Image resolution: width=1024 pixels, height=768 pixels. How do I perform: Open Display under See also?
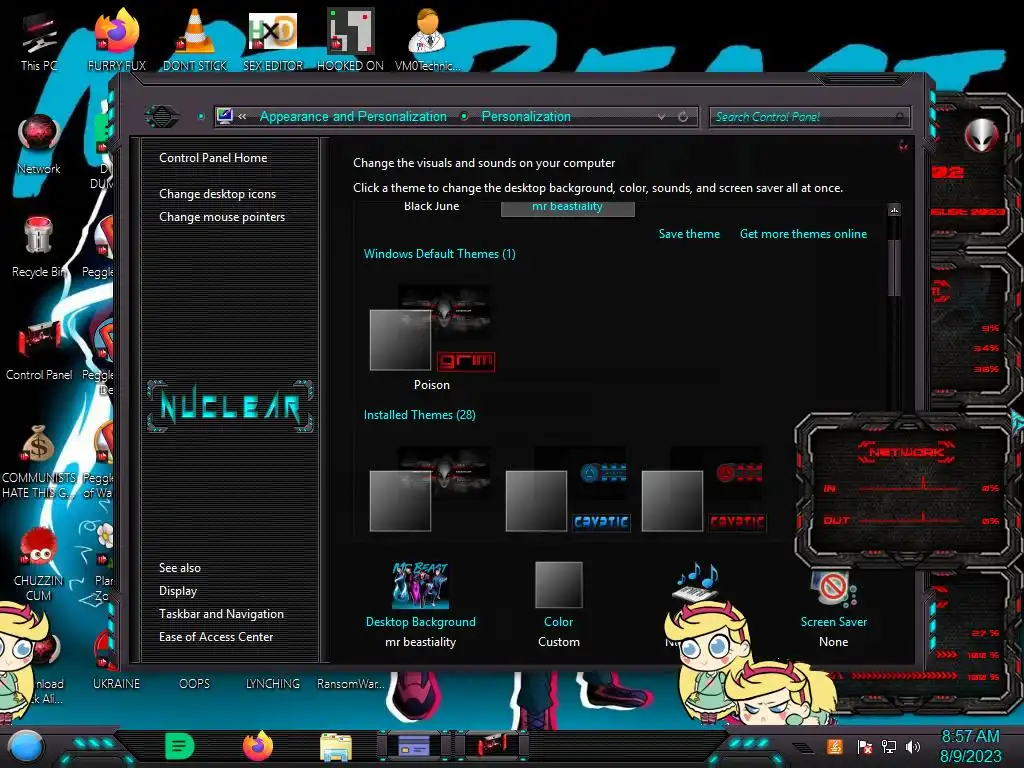pos(178,590)
